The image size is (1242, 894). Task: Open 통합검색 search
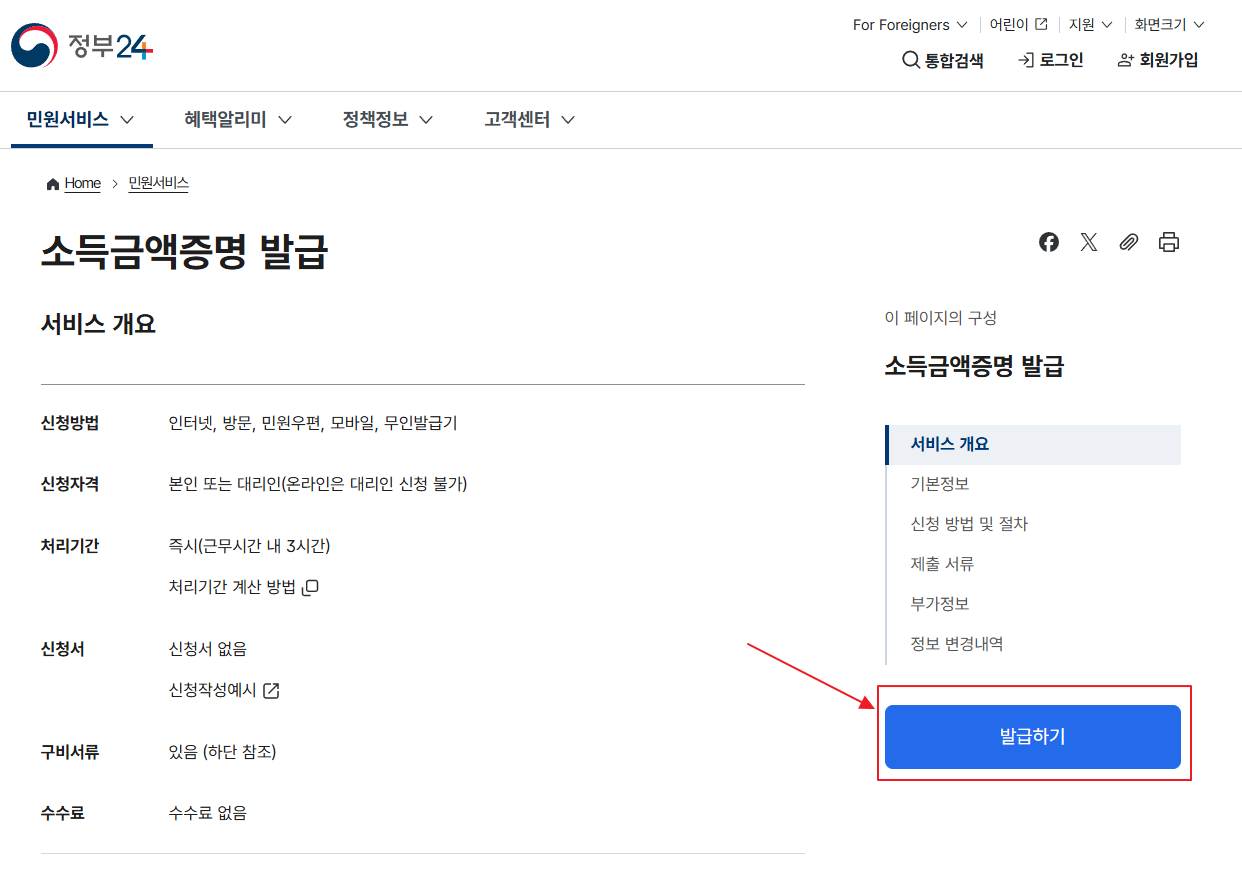pos(943,60)
